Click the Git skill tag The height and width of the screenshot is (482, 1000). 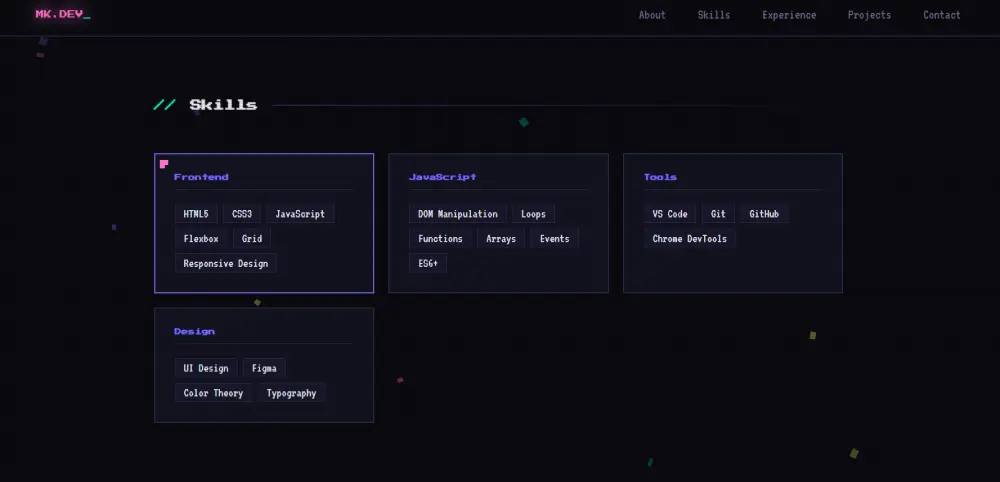tap(718, 214)
